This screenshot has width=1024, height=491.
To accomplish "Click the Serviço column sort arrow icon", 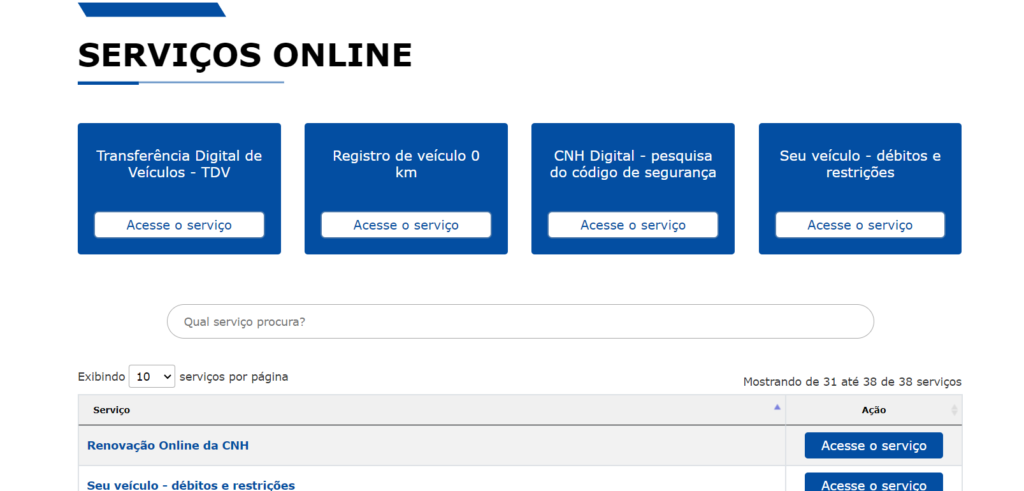I will click(x=777, y=408).
